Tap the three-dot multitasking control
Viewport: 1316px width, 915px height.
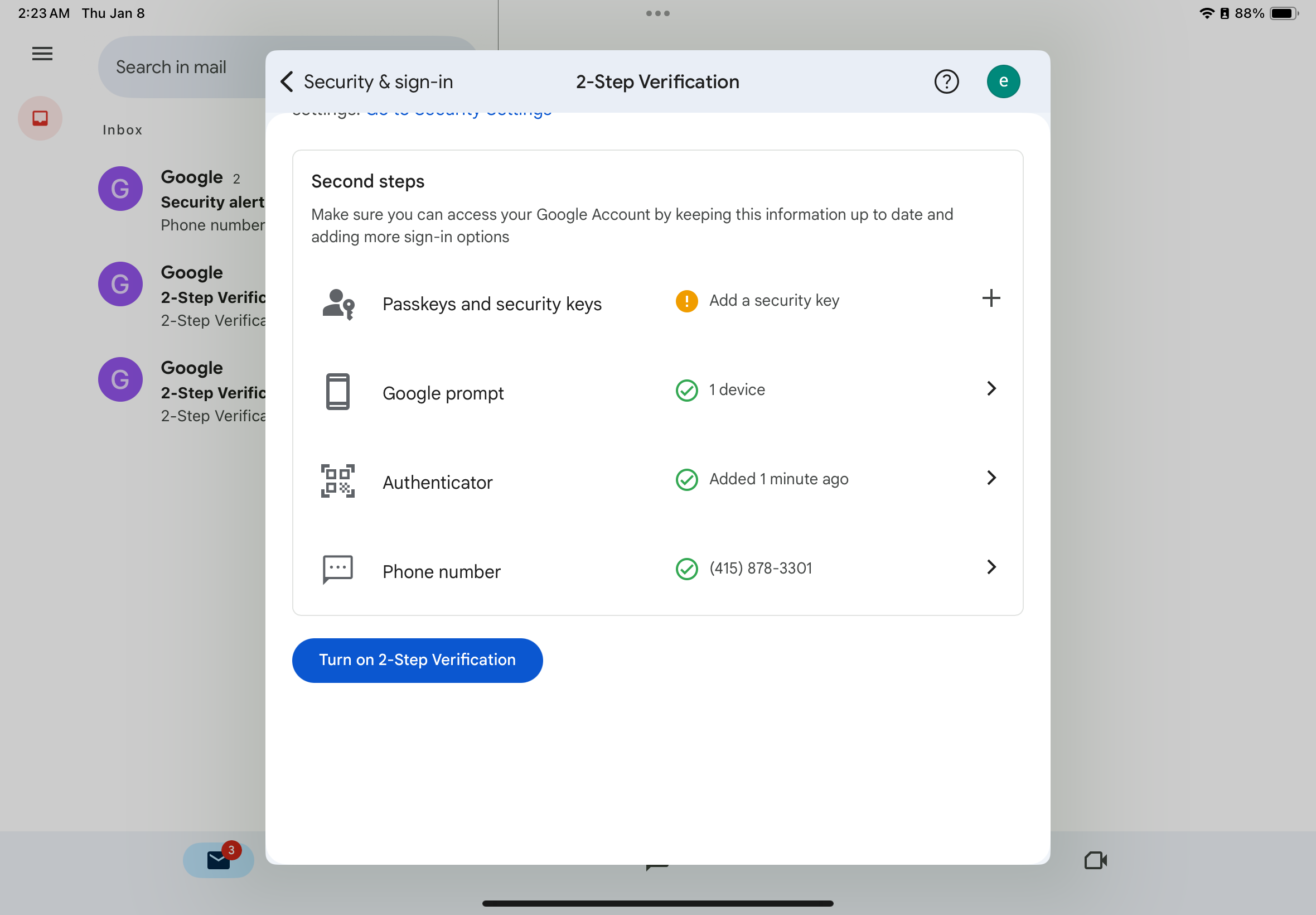pyautogui.click(x=657, y=13)
